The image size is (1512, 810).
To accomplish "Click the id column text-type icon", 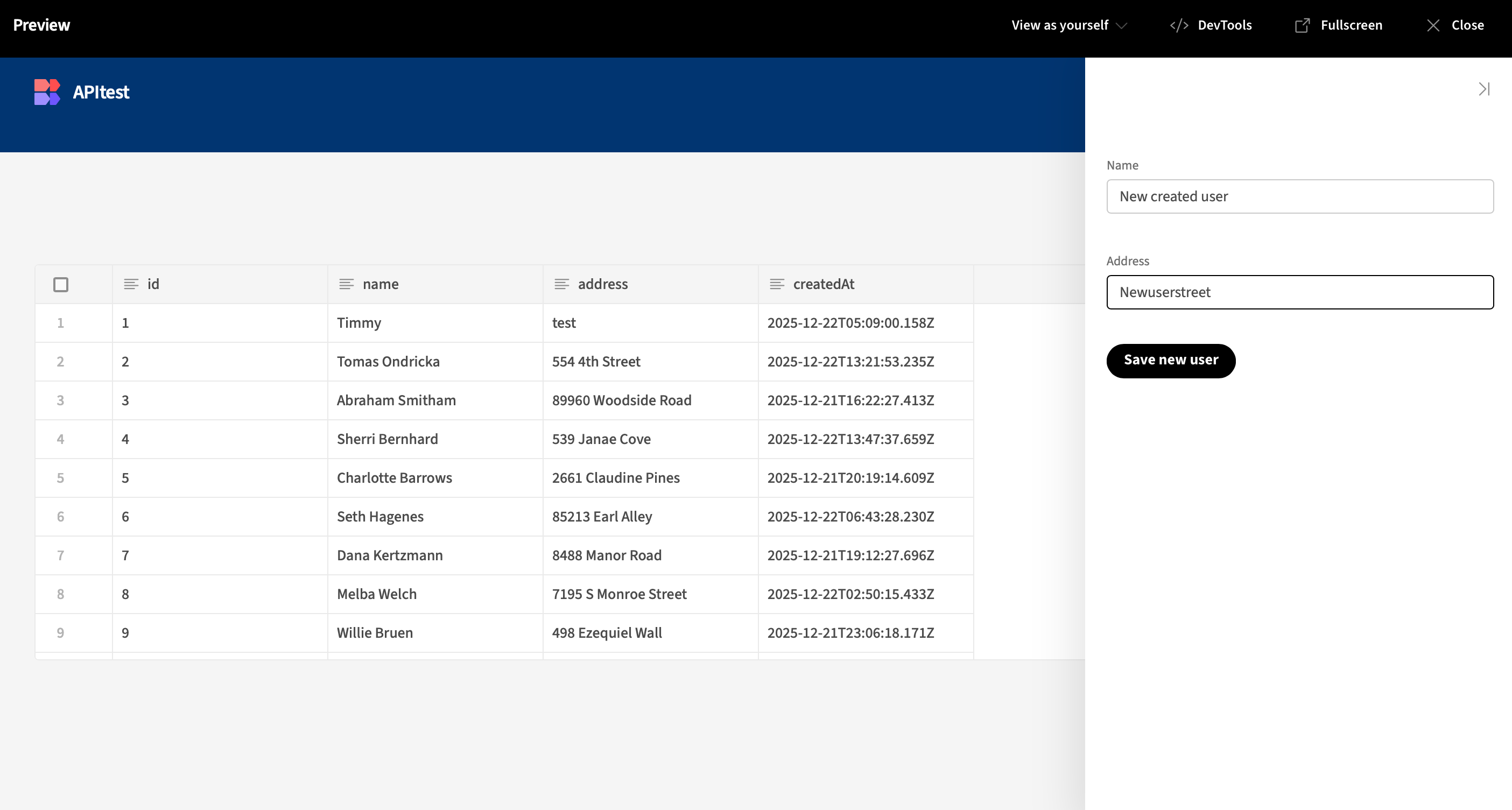I will tap(131, 284).
